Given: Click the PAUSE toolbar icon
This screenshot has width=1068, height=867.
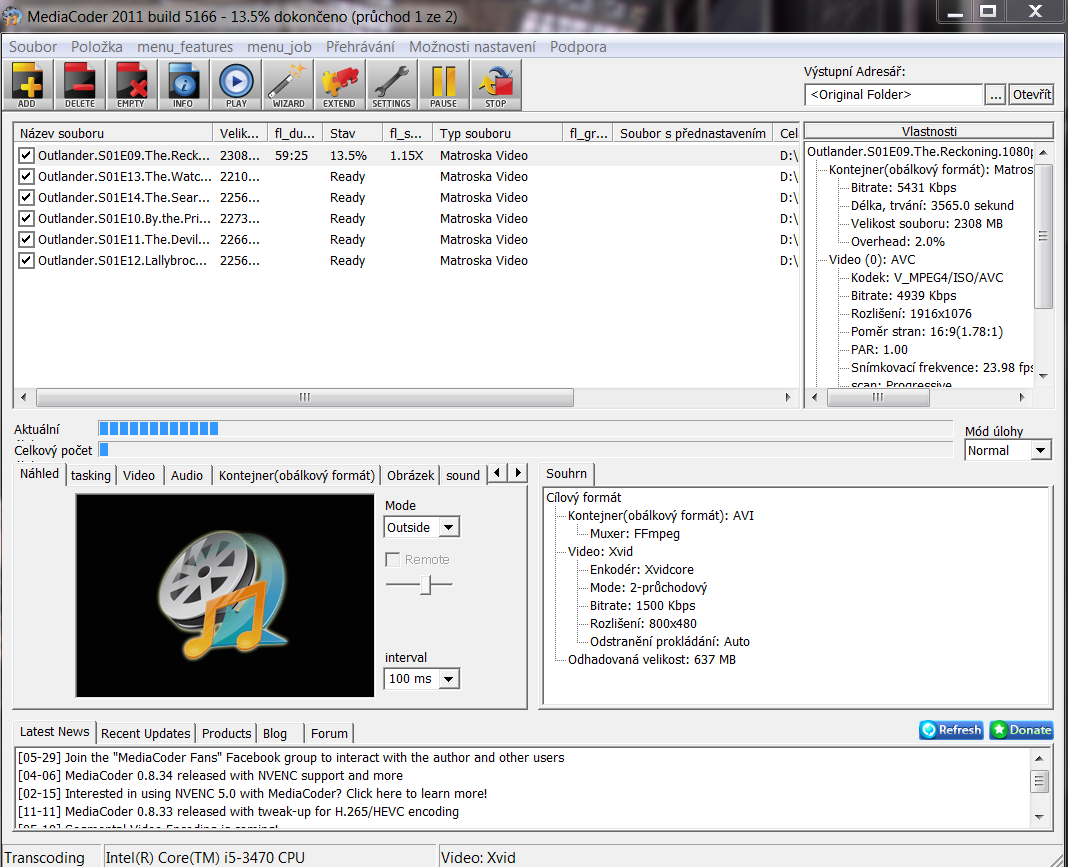Looking at the screenshot, I should point(443,84).
